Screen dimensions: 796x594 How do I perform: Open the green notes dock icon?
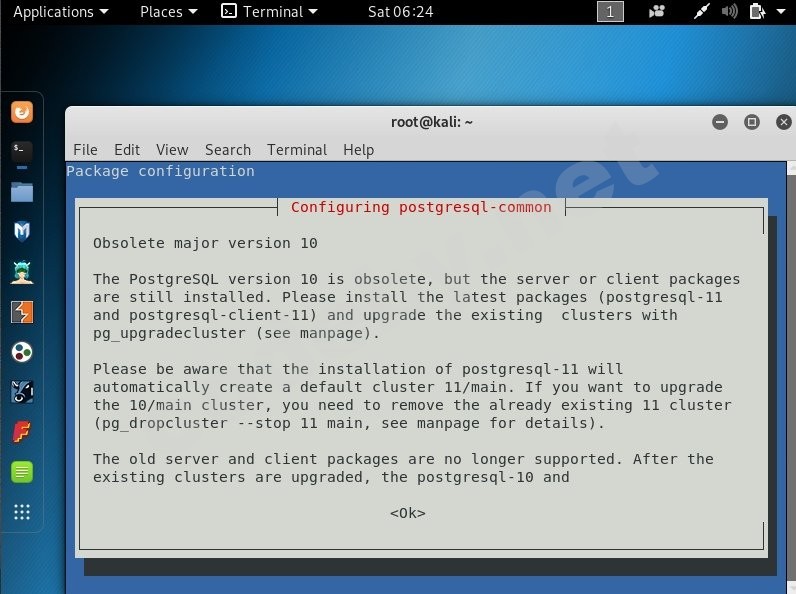click(22, 472)
